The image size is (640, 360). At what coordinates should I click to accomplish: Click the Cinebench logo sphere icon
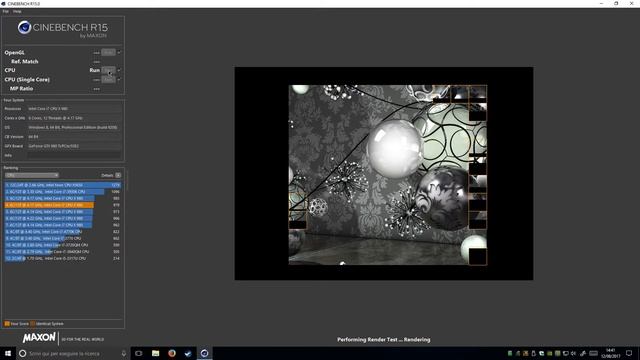pyautogui.click(x=24, y=27)
